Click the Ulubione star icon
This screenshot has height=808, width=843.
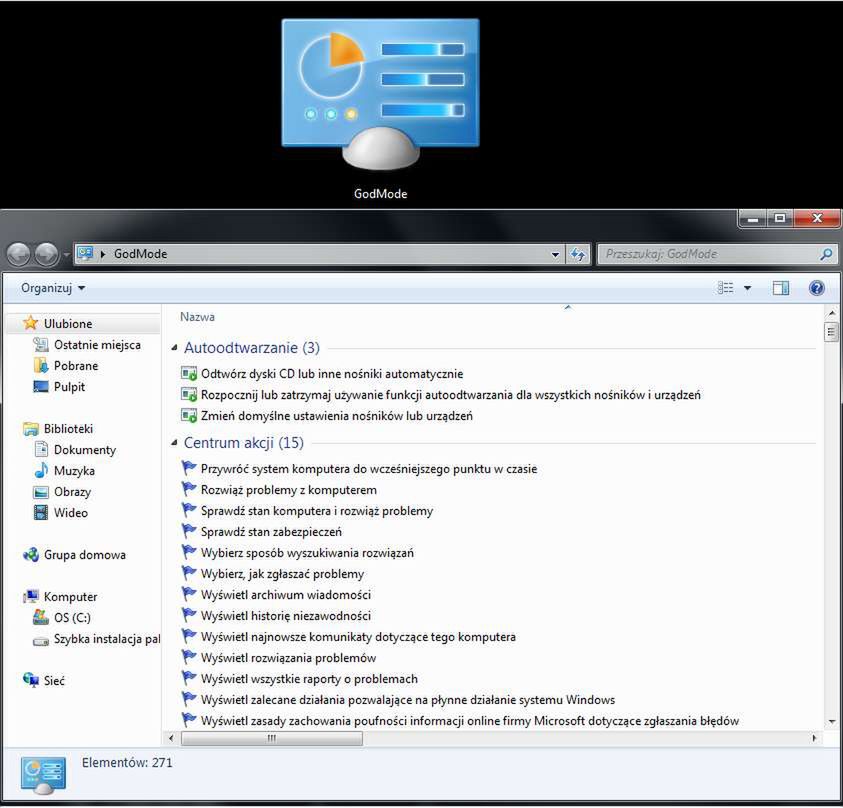(x=31, y=323)
